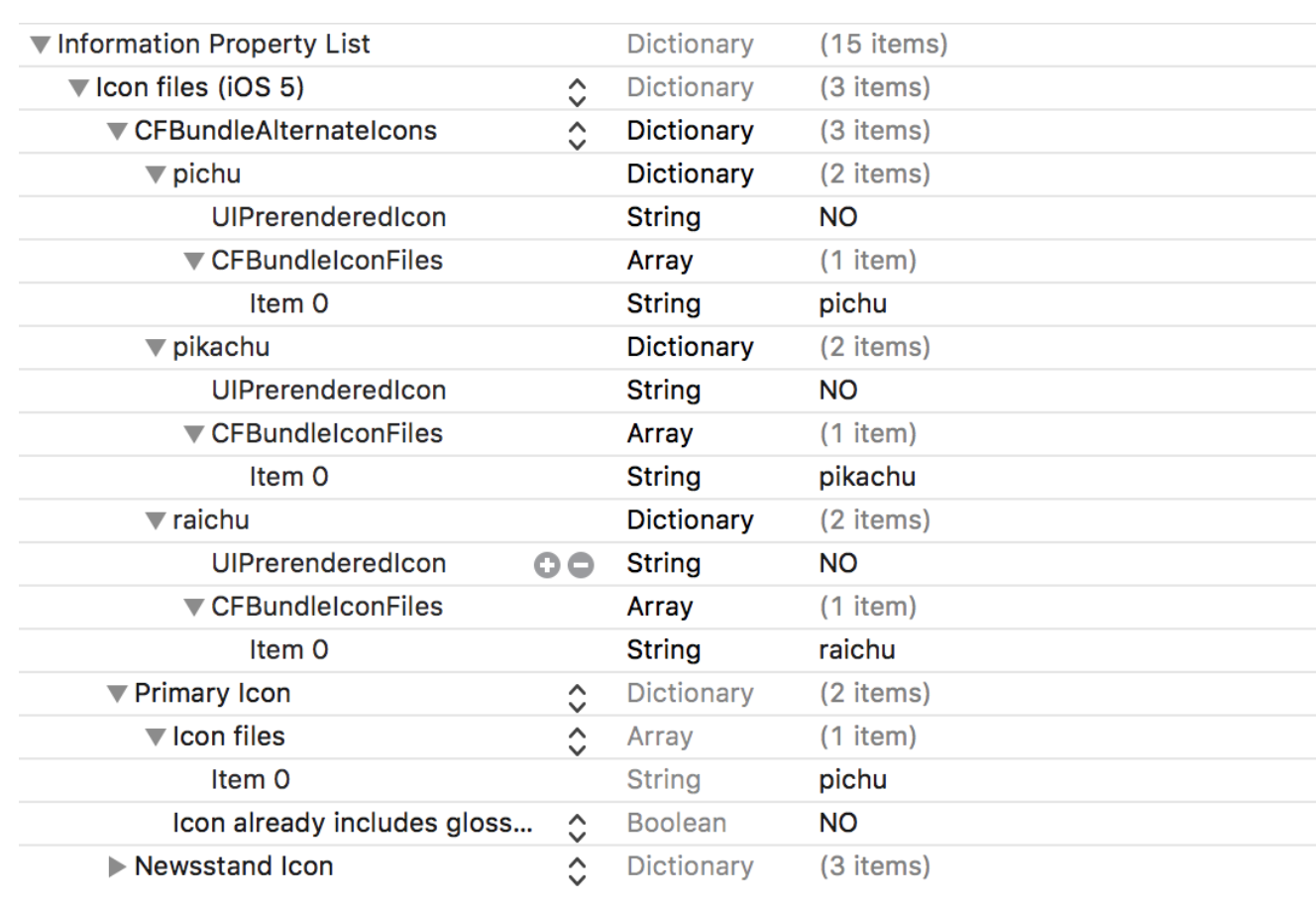The height and width of the screenshot is (910, 1316).
Task: Open key stepper for Newsstand Icon
Action: pyautogui.click(x=577, y=871)
